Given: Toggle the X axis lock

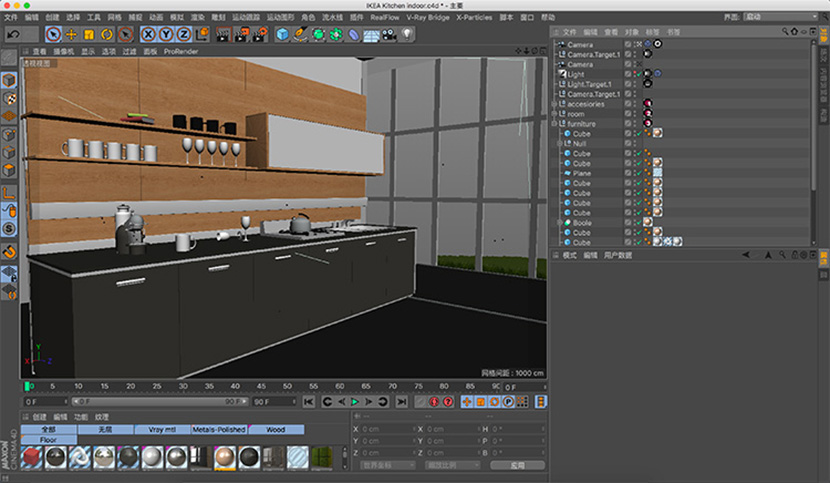Looking at the screenshot, I should (148, 34).
